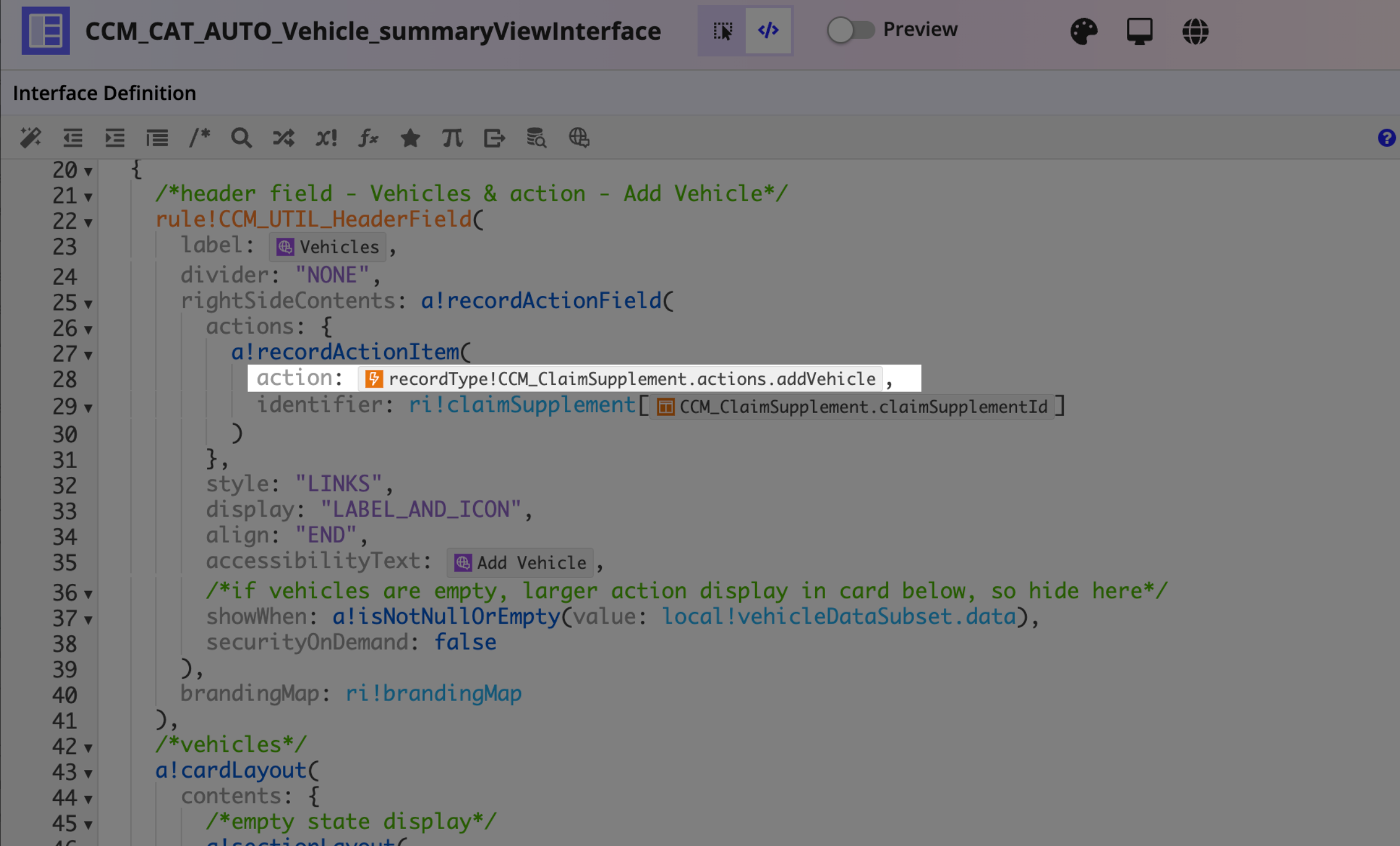The width and height of the screenshot is (1400, 846).
Task: Click the addVehicle record action reference chip
Action: coord(620,379)
